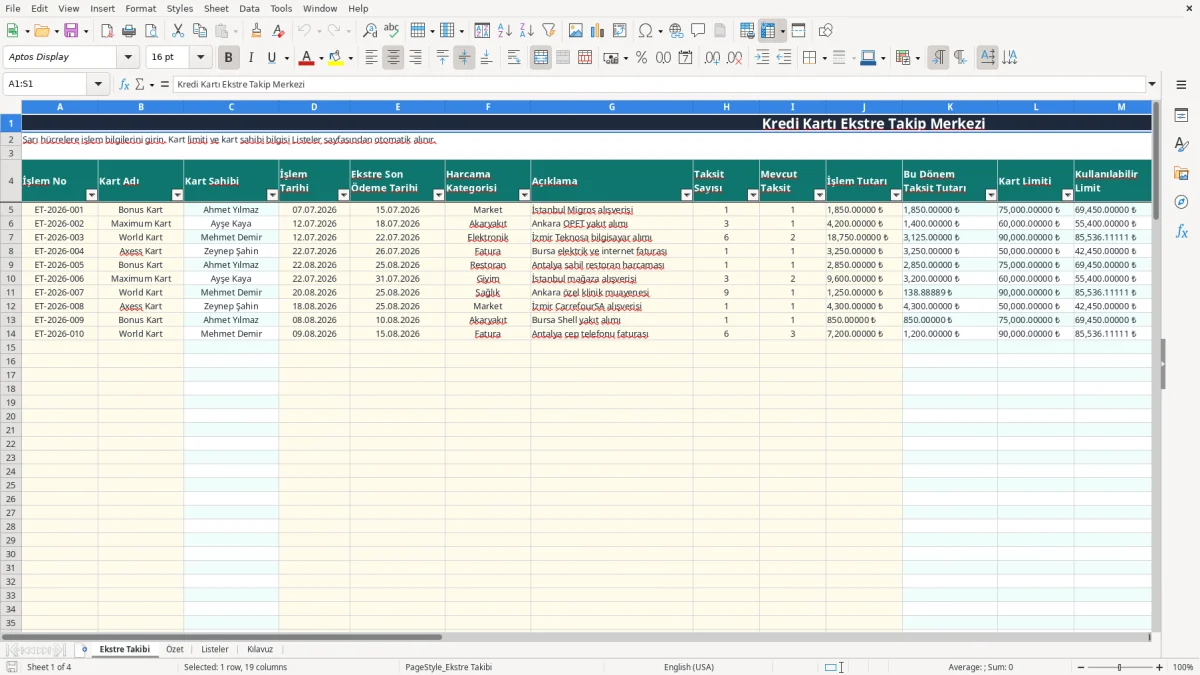The image size is (1200, 675).
Task: Open the borders dropdown arrow
Action: coord(823,58)
